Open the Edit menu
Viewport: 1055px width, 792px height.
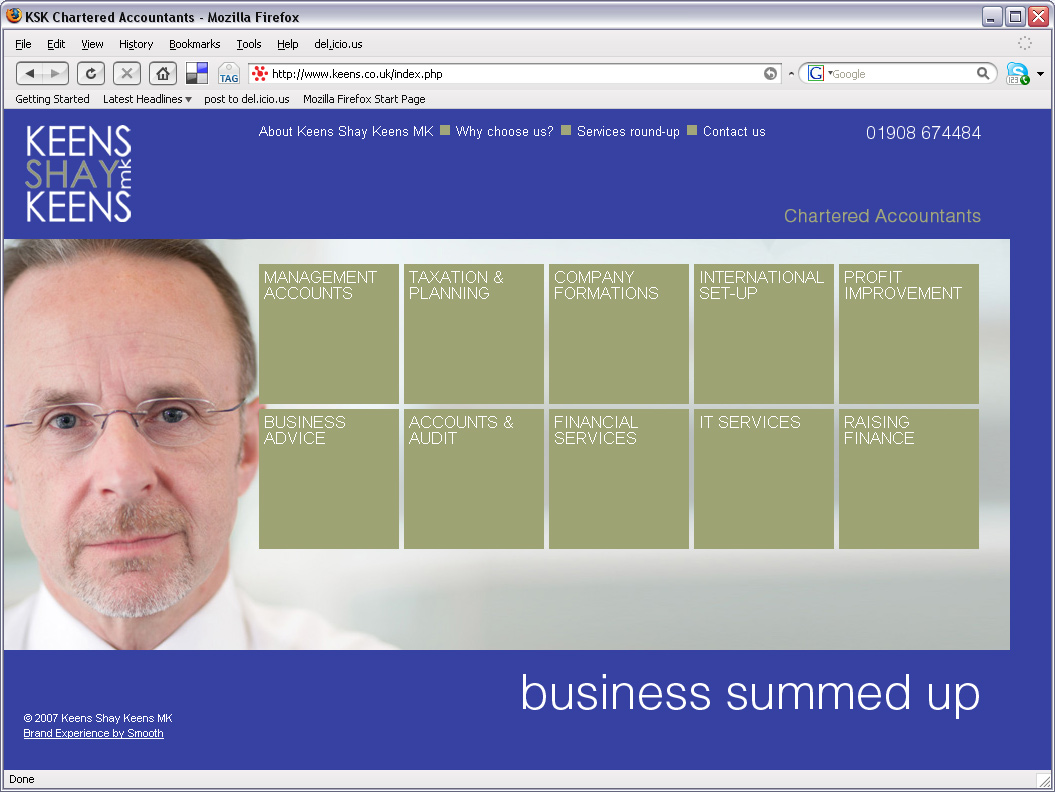56,44
